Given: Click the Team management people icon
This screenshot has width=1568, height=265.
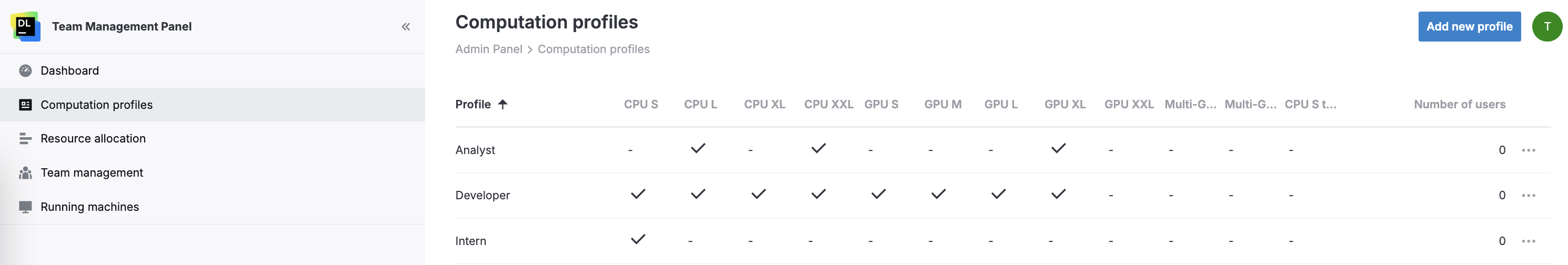Looking at the screenshot, I should [x=25, y=173].
